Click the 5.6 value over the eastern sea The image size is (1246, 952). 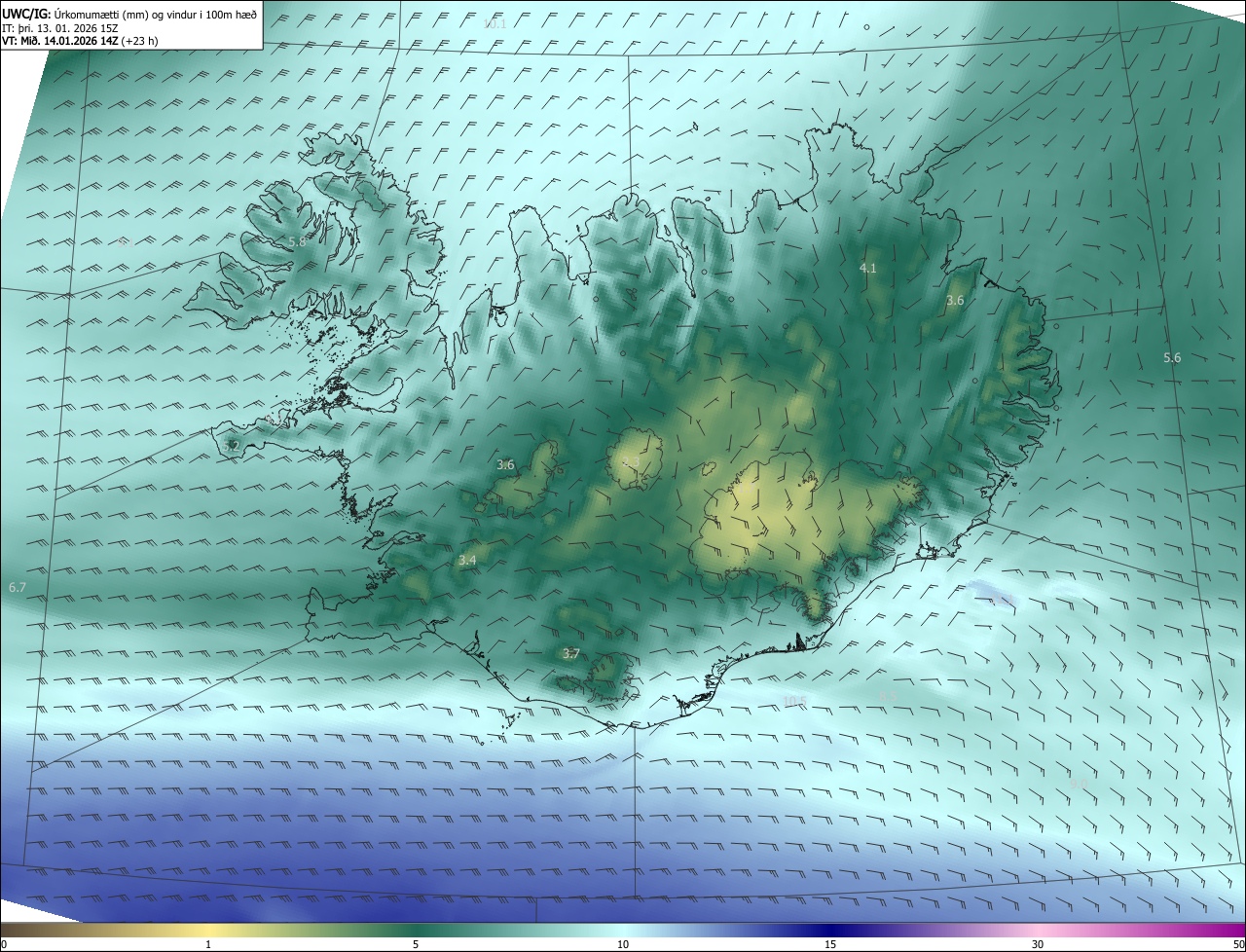pos(1172,358)
